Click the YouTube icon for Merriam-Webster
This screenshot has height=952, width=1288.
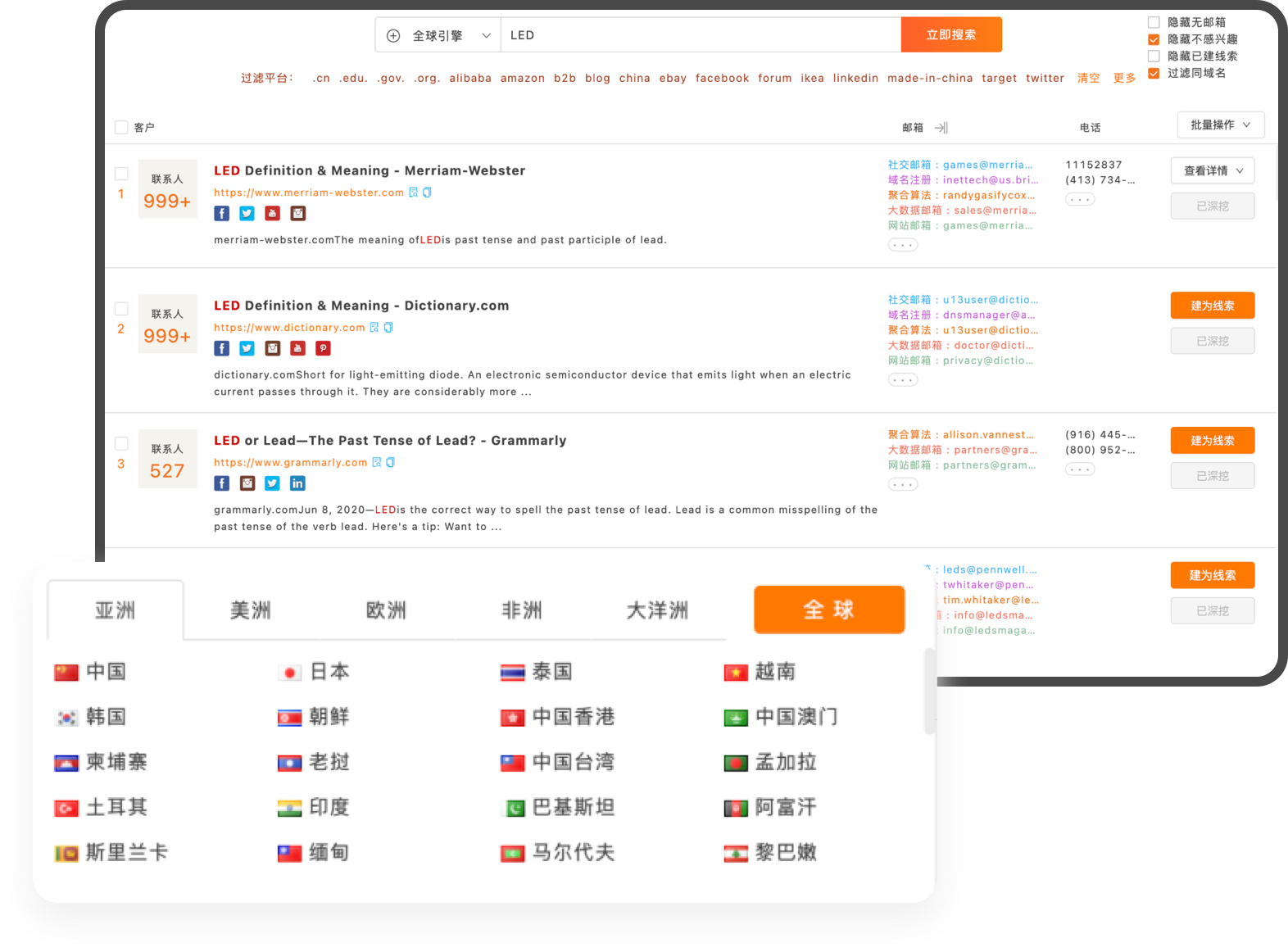coord(273,214)
